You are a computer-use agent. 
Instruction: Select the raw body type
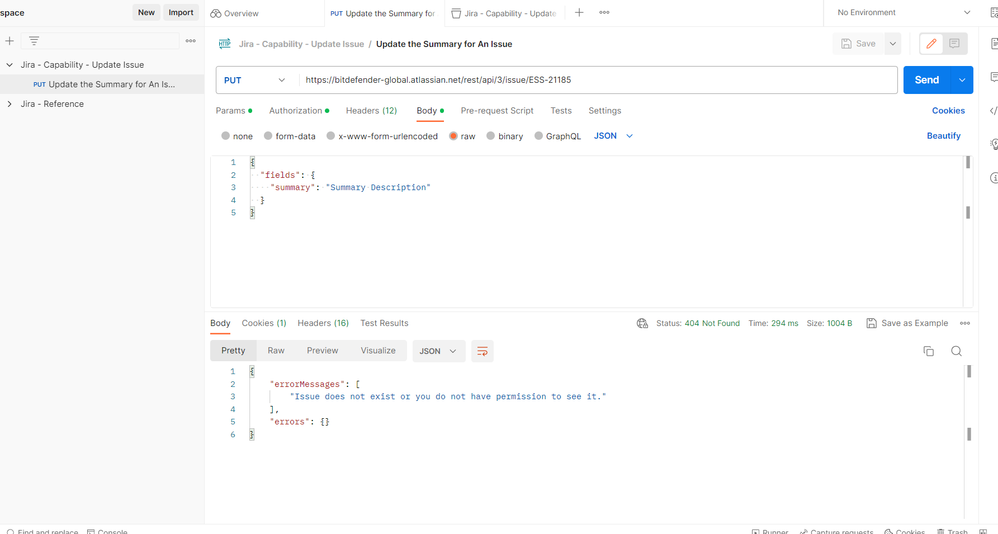[462, 136]
